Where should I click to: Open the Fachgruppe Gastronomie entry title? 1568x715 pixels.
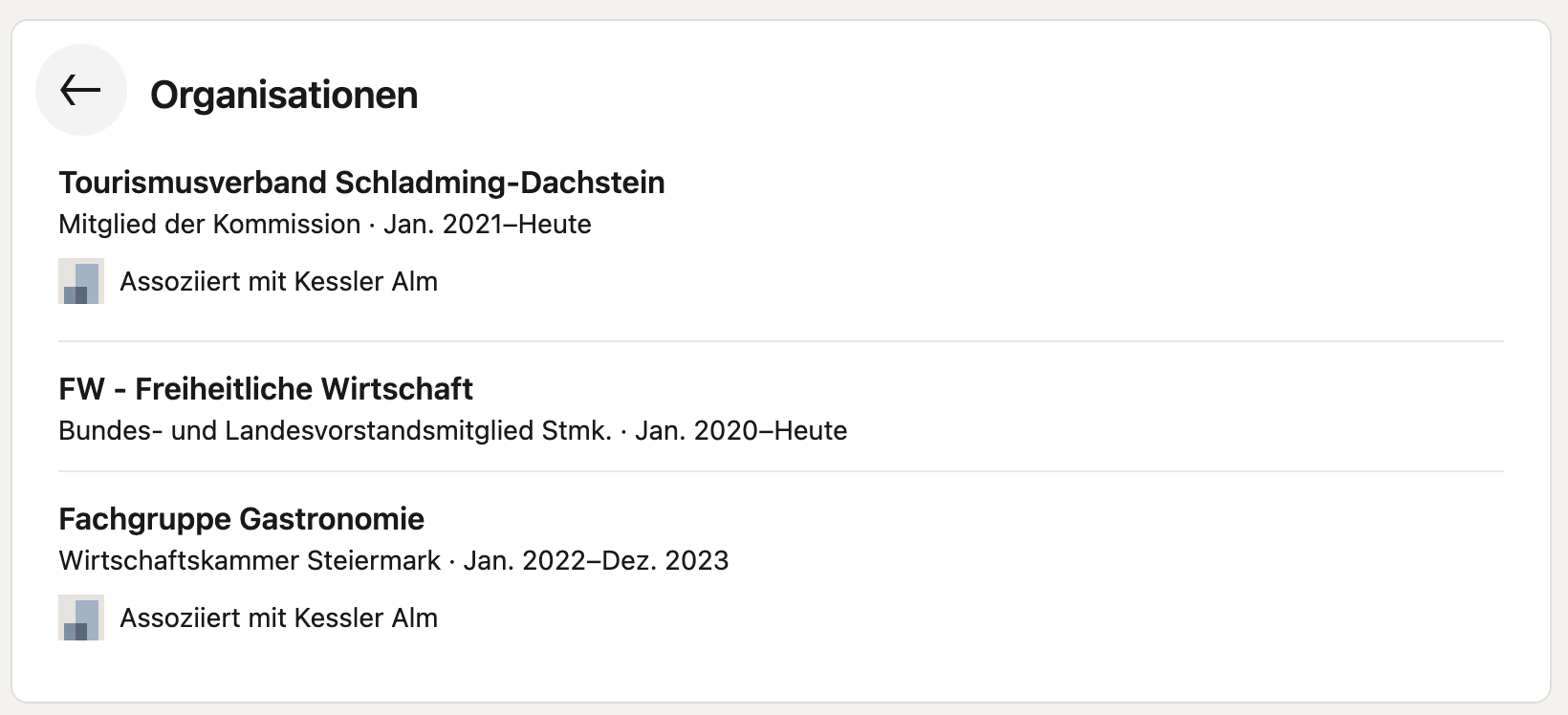click(241, 518)
